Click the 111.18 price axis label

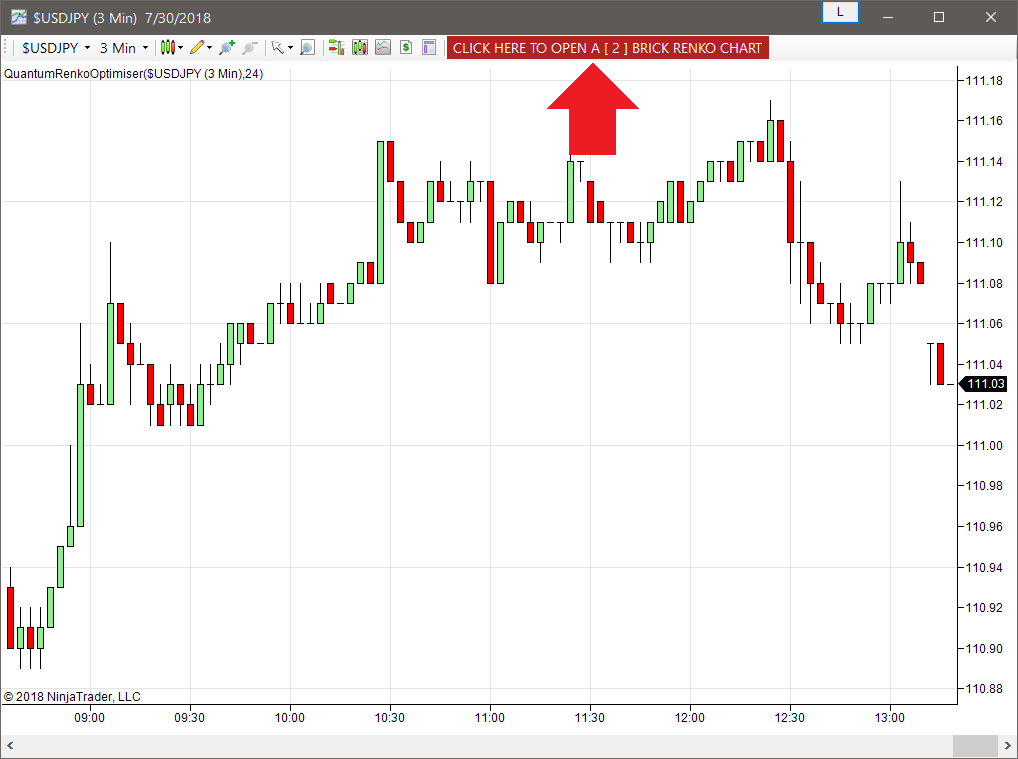[x=984, y=81]
